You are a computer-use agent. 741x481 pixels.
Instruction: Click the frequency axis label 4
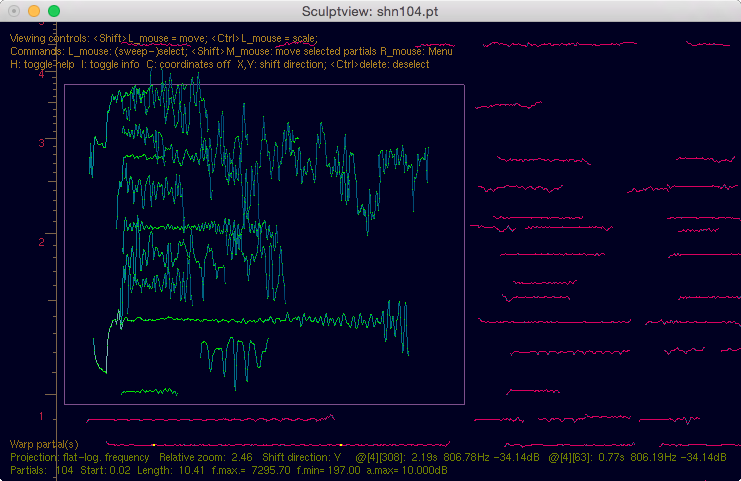point(40,74)
